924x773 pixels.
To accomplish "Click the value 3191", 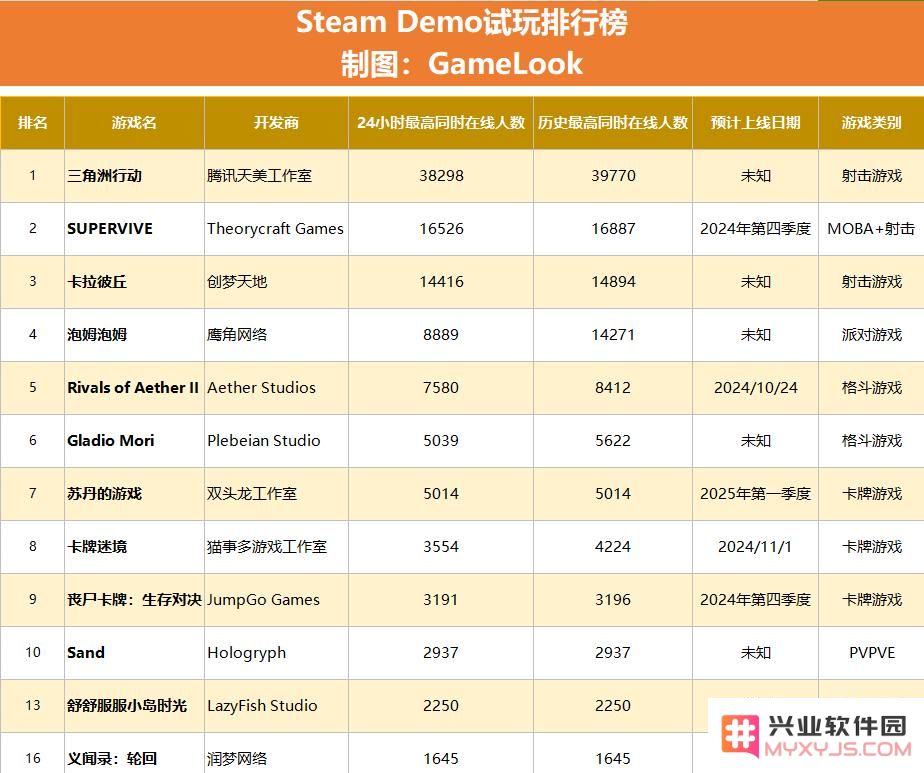I will click(x=441, y=600).
